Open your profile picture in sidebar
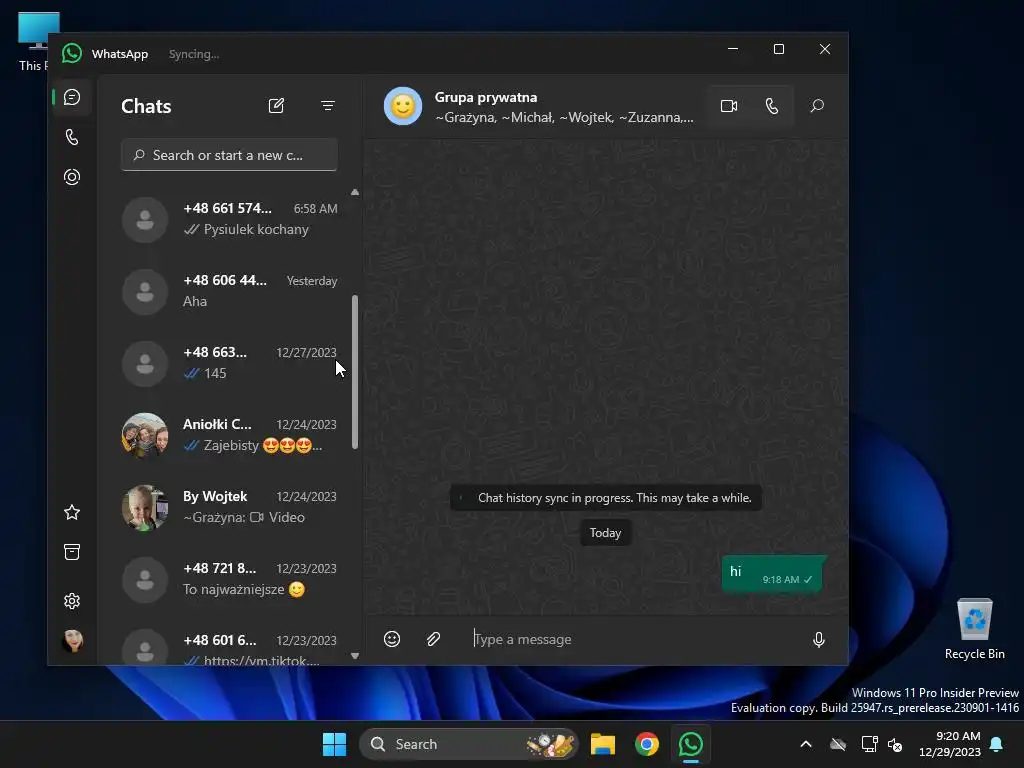Screen dimensions: 1024x768 click(72, 641)
